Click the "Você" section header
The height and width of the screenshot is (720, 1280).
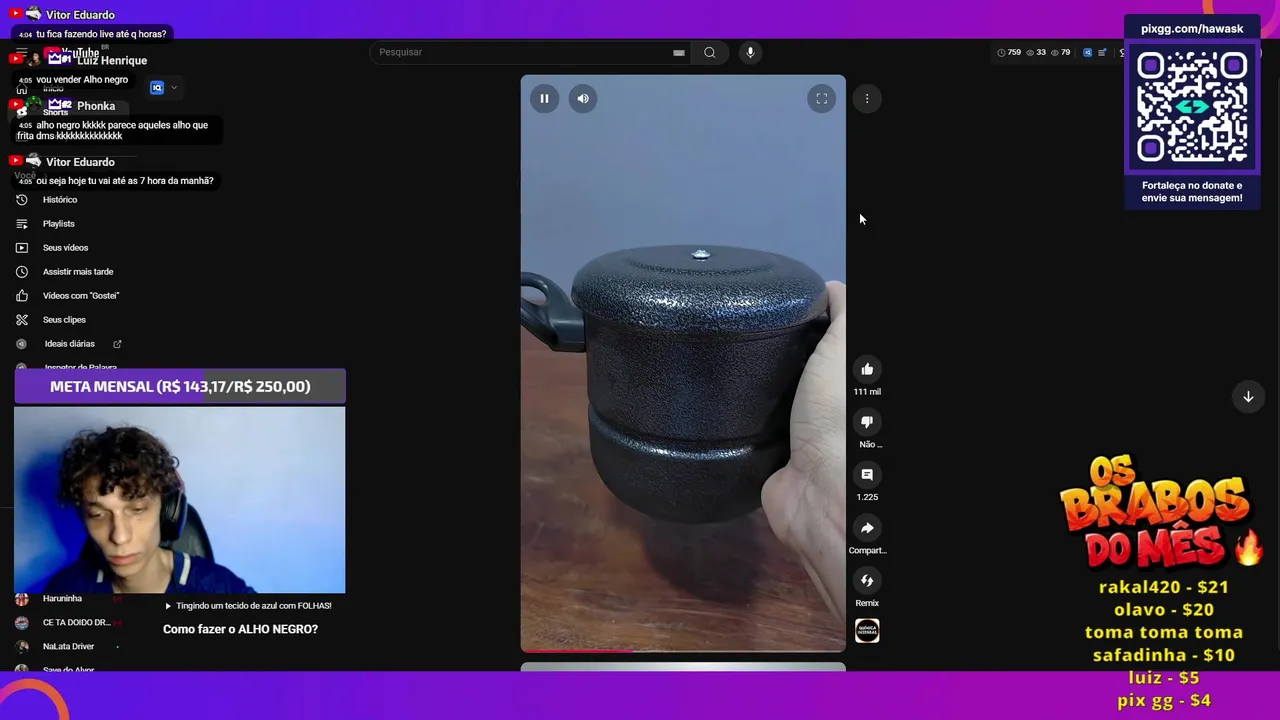click(25, 175)
